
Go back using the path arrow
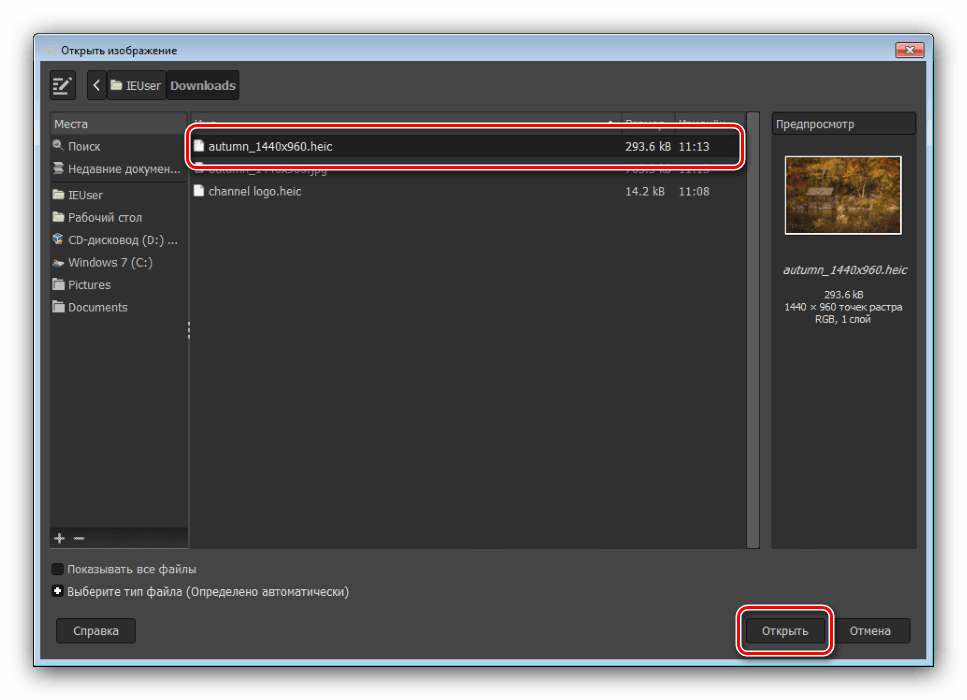[96, 85]
